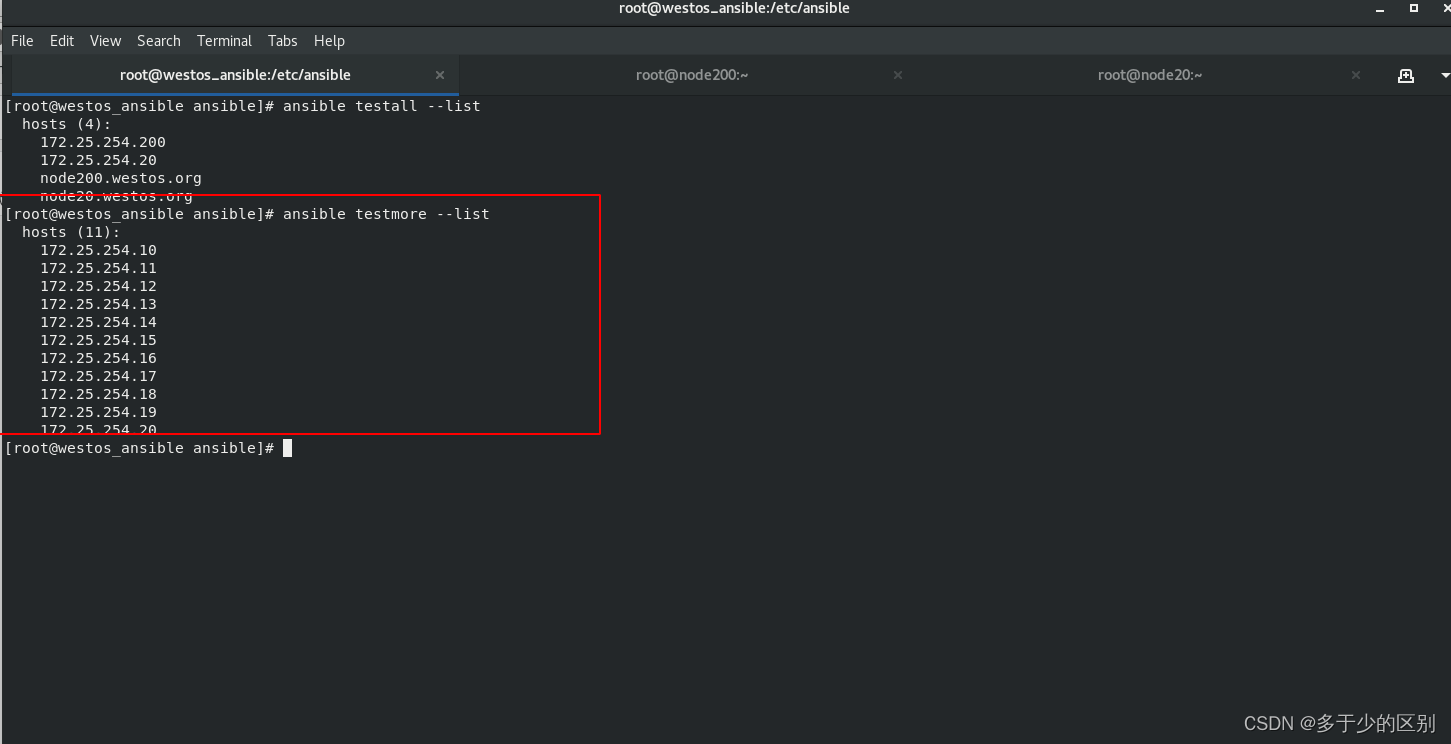Click the 'hosts (4):' line
This screenshot has height=744, width=1451.
coord(67,124)
